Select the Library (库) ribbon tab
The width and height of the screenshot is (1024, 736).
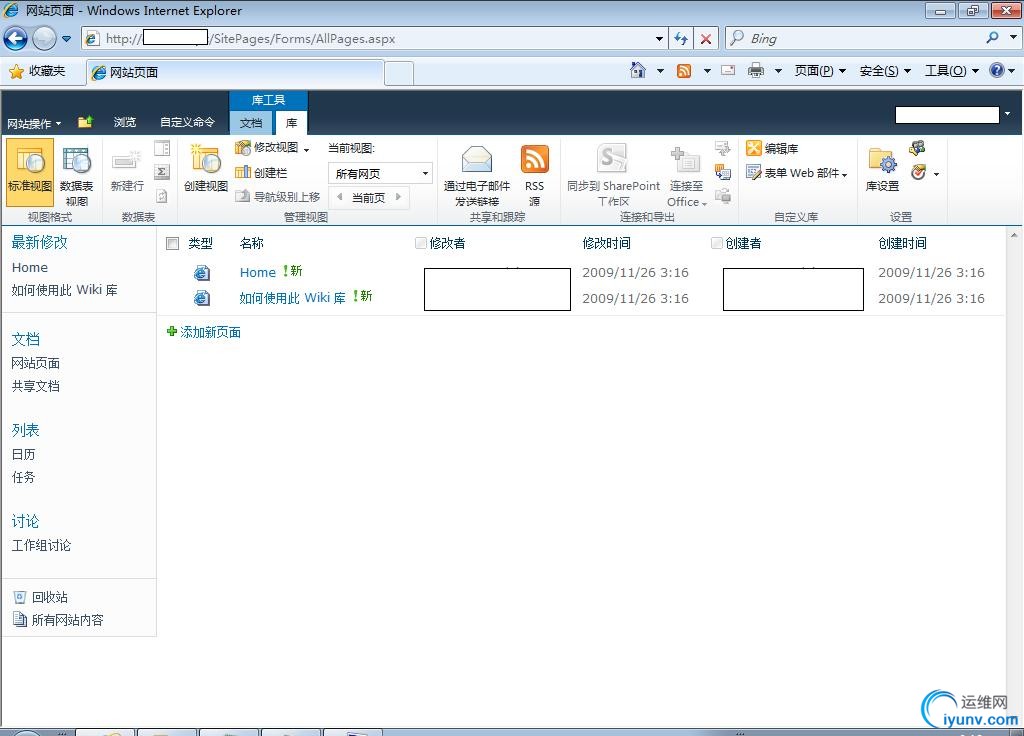point(291,123)
